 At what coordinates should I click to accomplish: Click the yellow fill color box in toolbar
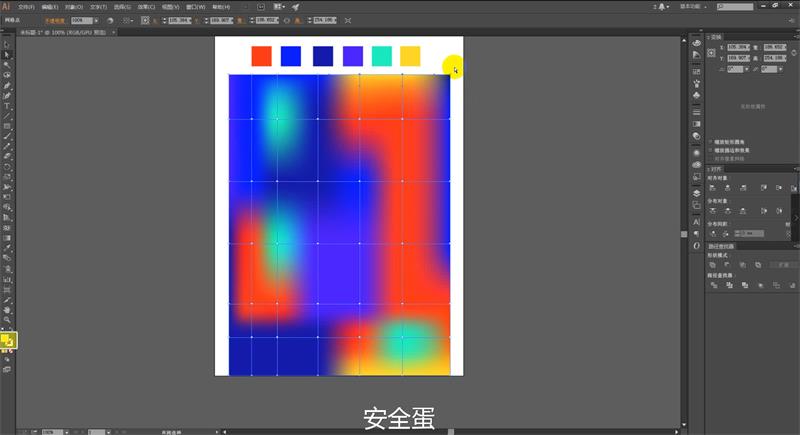[6, 339]
